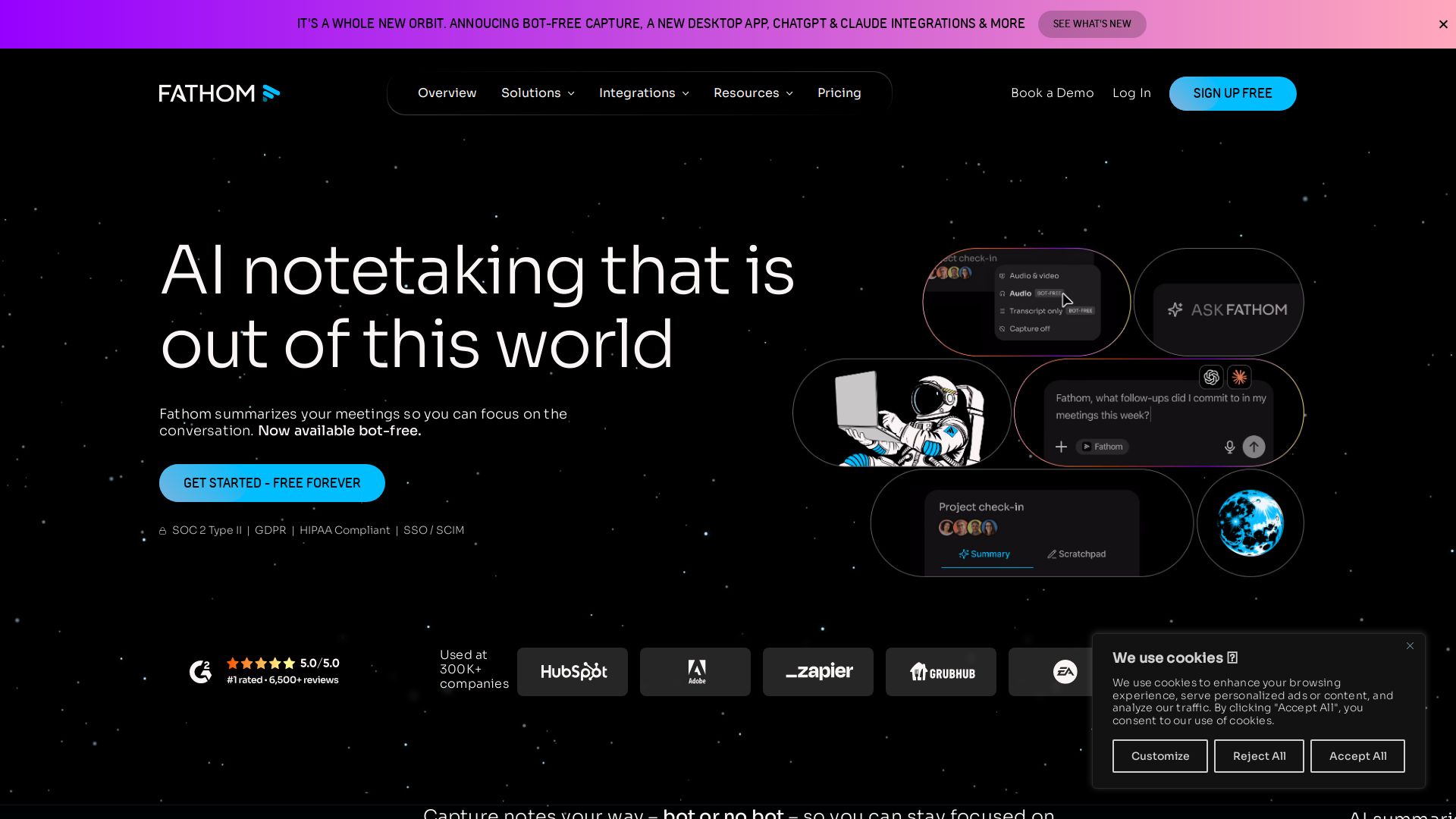Screen dimensions: 1456x819
Task: Click the Adobe logo tile
Action: point(695,672)
